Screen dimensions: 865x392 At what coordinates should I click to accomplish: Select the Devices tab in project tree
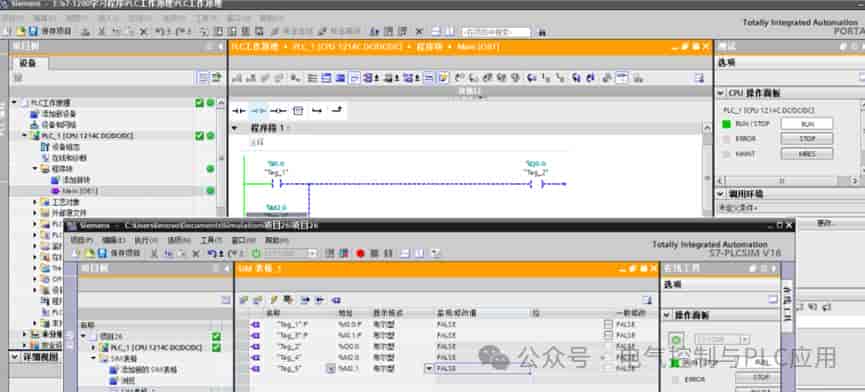click(29, 63)
